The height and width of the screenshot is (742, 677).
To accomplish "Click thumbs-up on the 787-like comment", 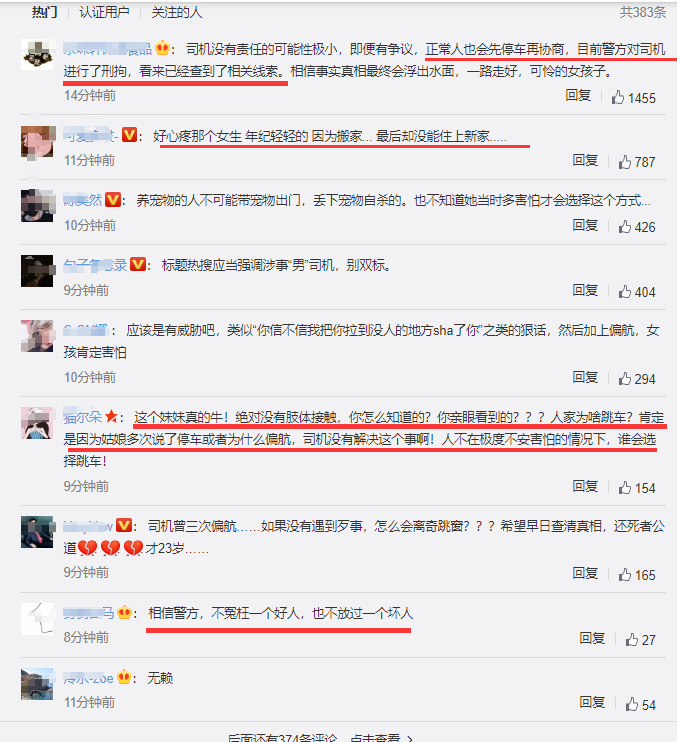I will pyautogui.click(x=624, y=162).
